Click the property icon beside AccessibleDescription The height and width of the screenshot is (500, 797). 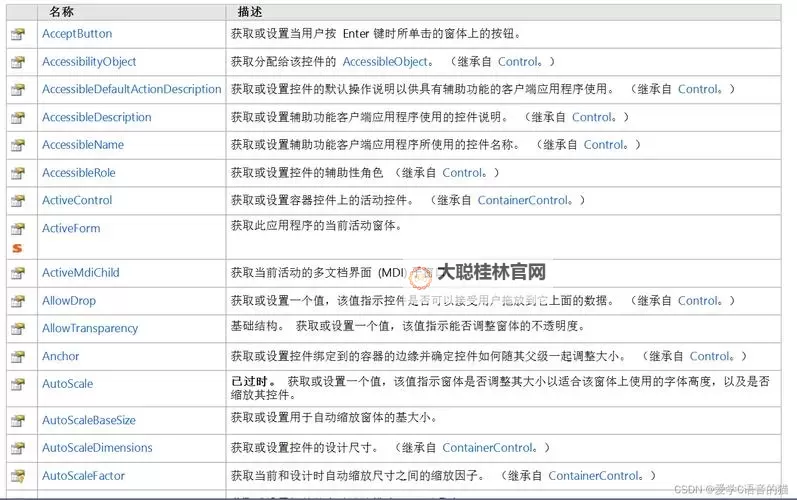point(18,117)
